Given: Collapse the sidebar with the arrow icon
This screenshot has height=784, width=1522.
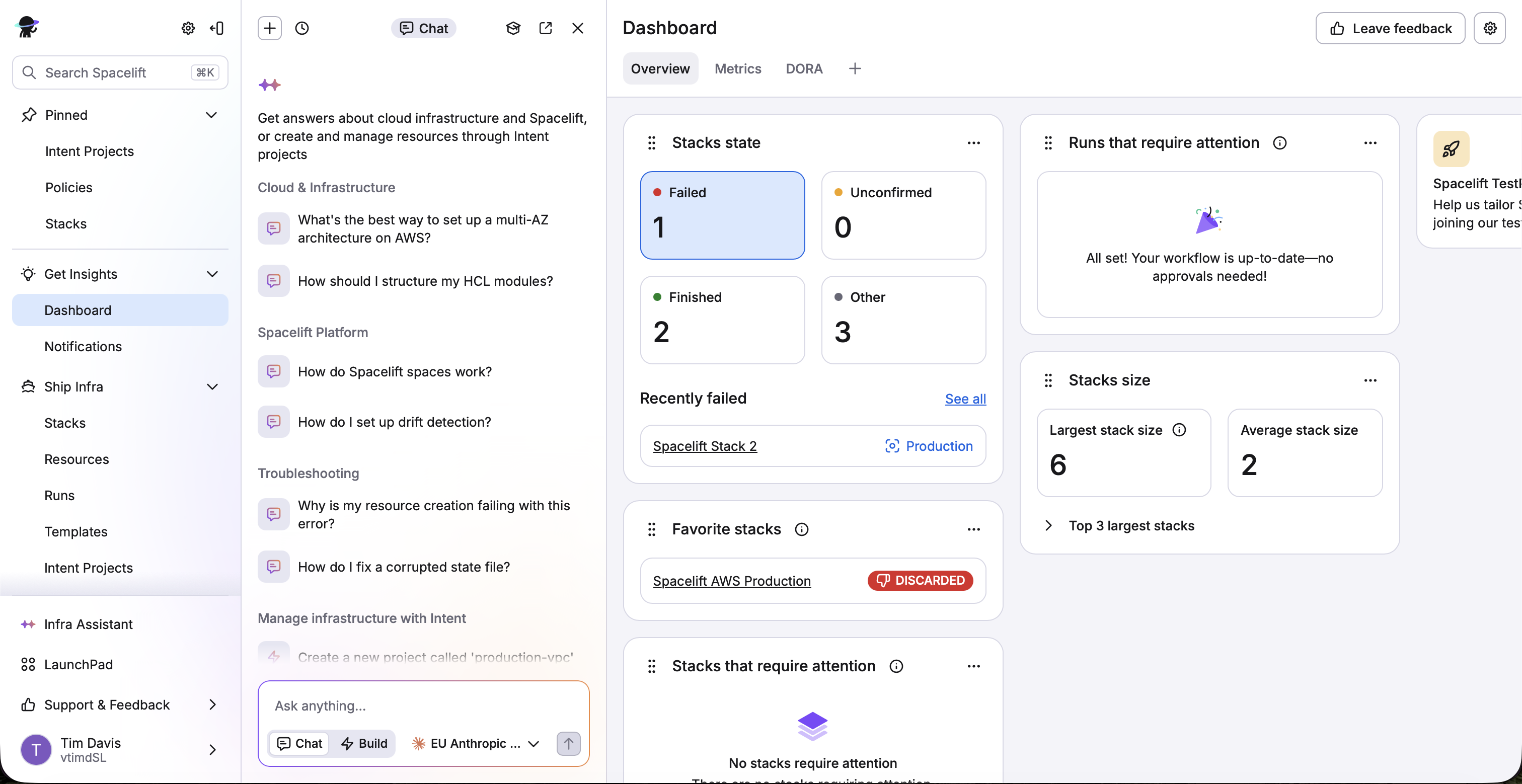Looking at the screenshot, I should (217, 28).
